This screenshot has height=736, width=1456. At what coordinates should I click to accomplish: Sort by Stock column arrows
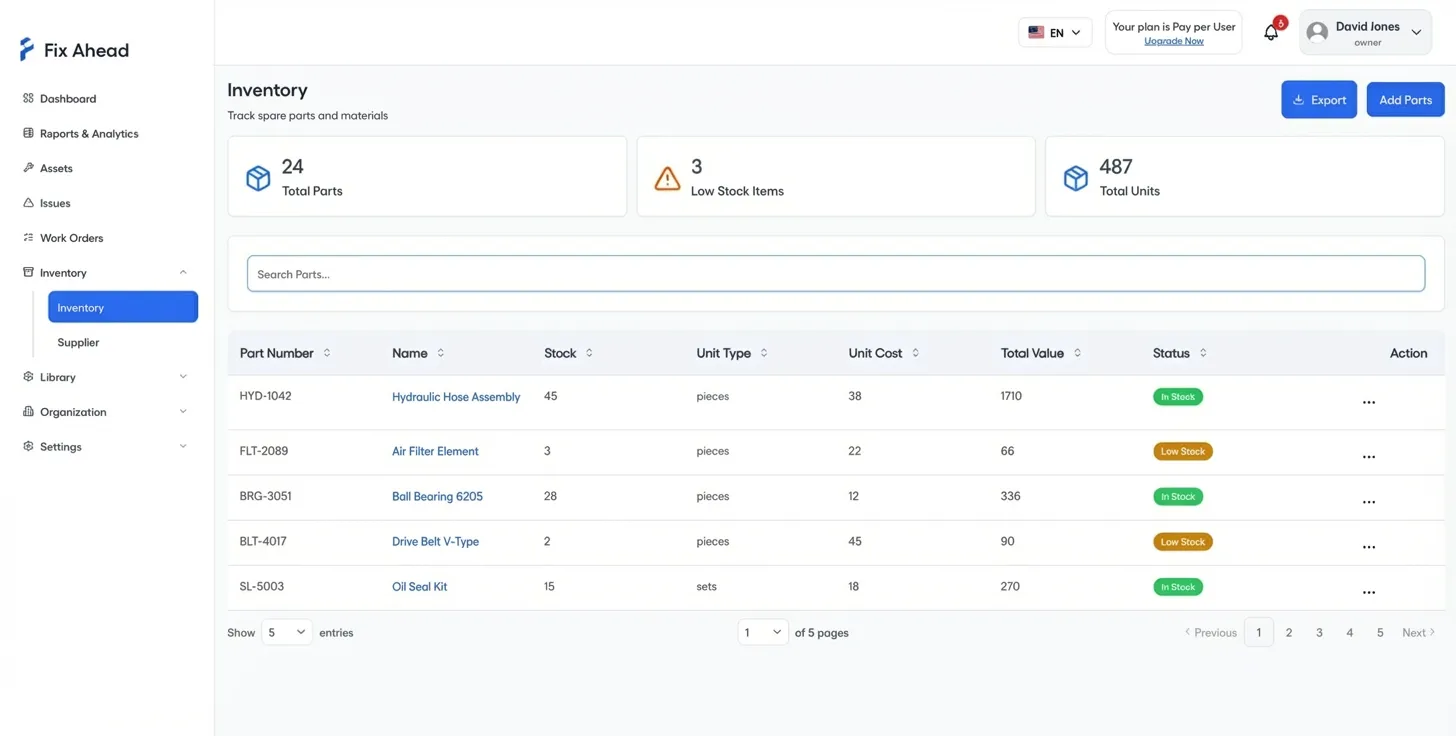point(589,353)
